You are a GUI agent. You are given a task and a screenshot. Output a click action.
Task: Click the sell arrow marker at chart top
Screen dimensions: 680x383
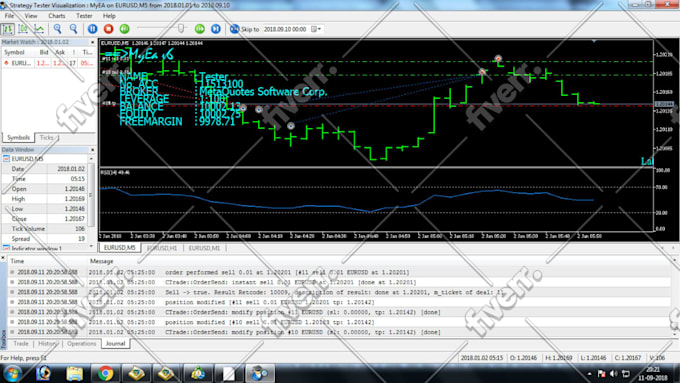498,58
